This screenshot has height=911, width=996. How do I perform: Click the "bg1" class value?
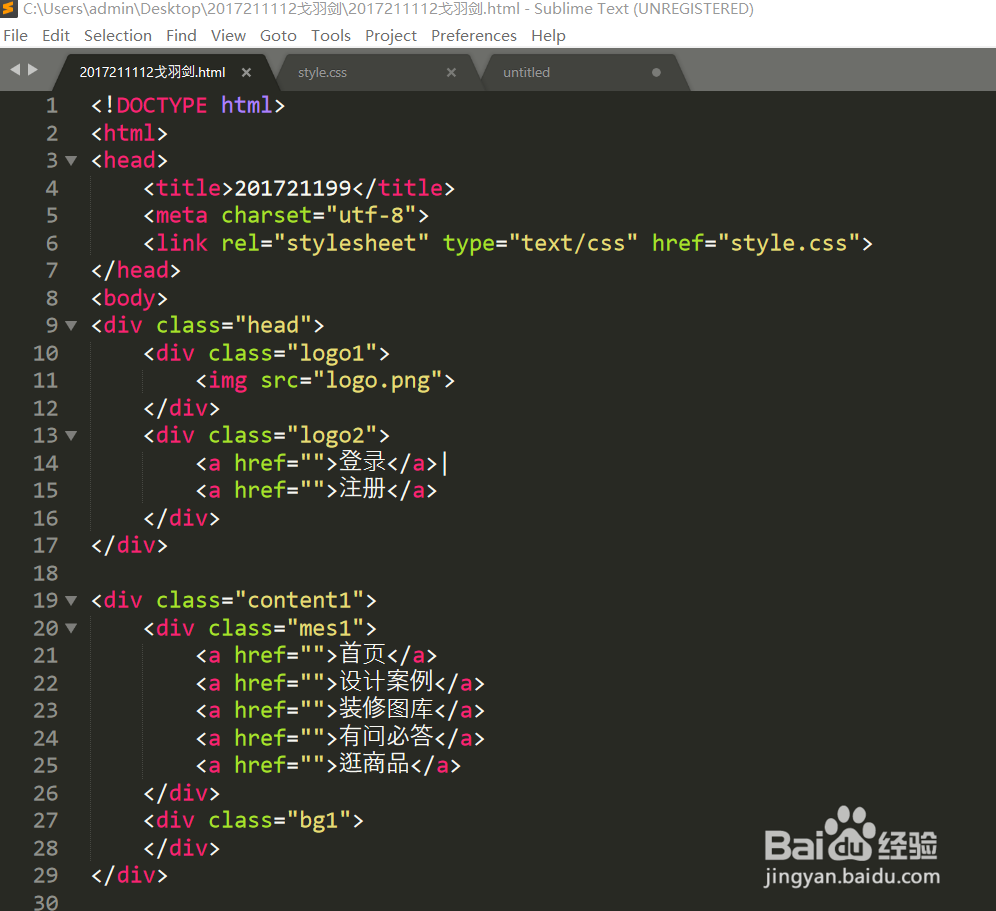(319, 820)
